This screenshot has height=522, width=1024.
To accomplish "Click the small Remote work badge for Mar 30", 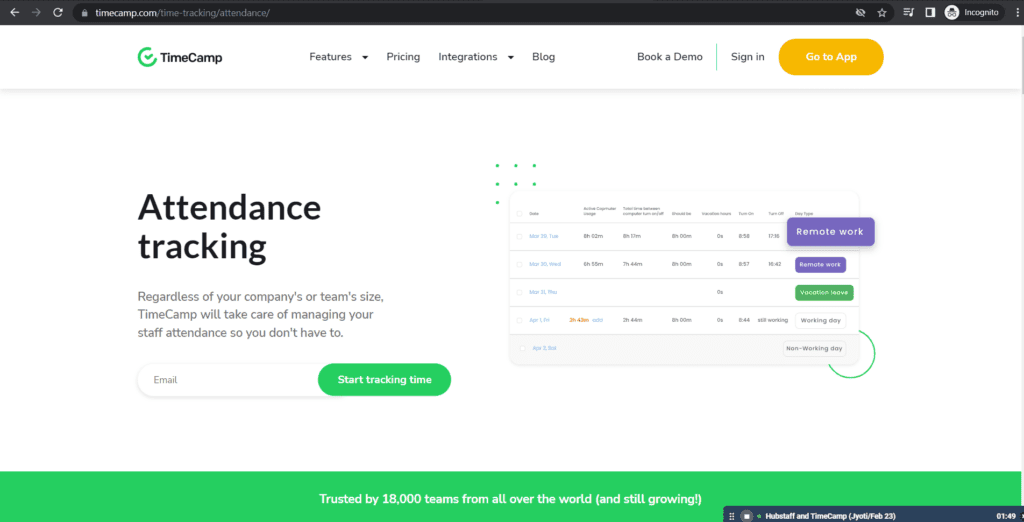I will 820,265.
